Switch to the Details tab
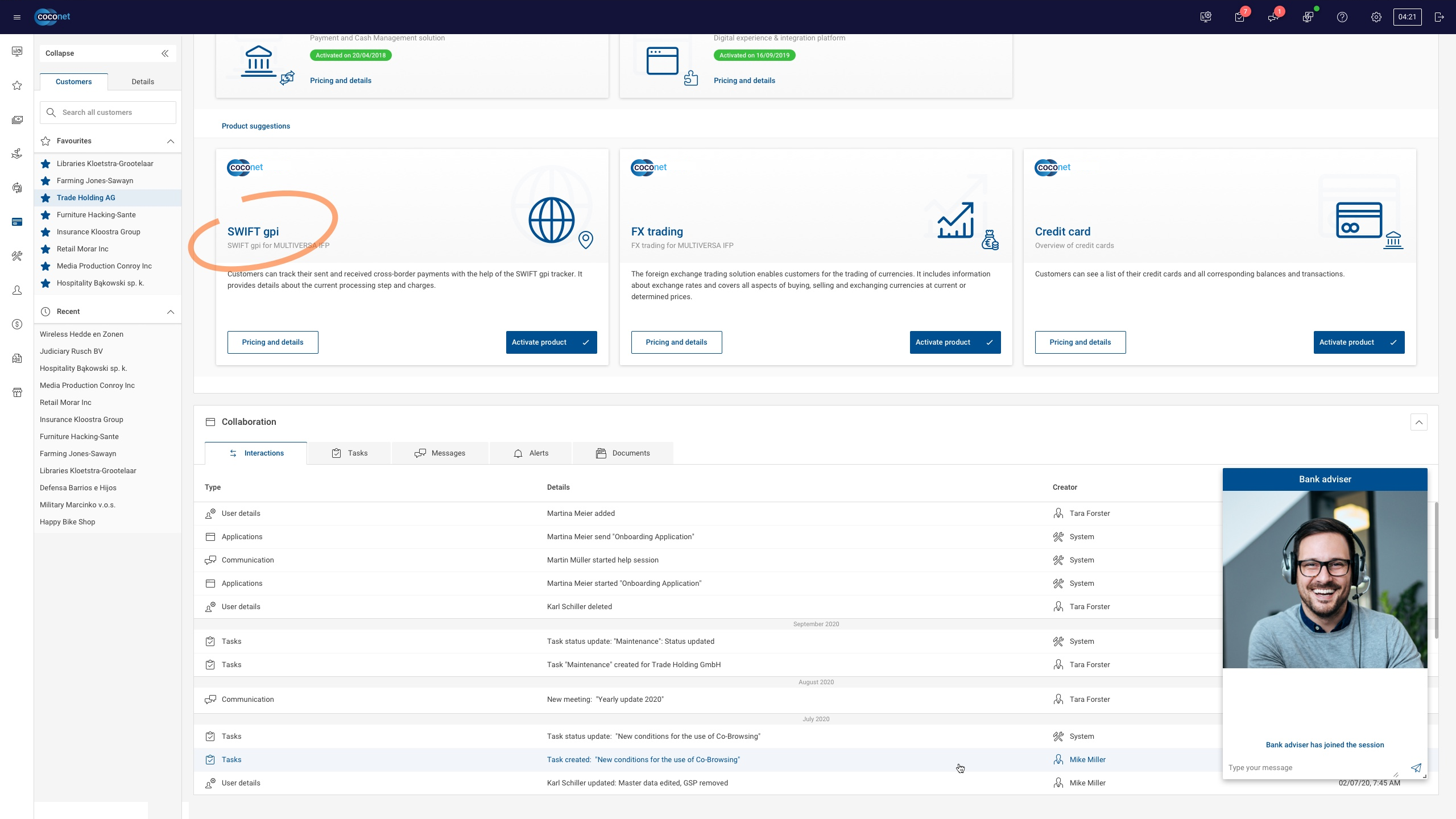The width and height of the screenshot is (1456, 819). (x=143, y=82)
